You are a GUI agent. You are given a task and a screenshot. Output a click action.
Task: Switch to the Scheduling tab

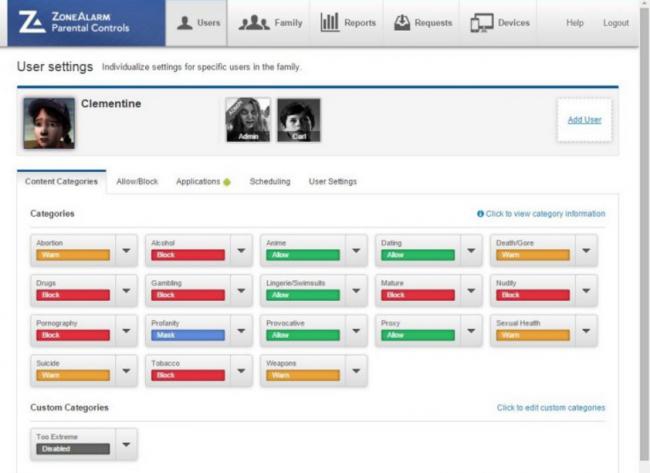pyautogui.click(x=270, y=182)
